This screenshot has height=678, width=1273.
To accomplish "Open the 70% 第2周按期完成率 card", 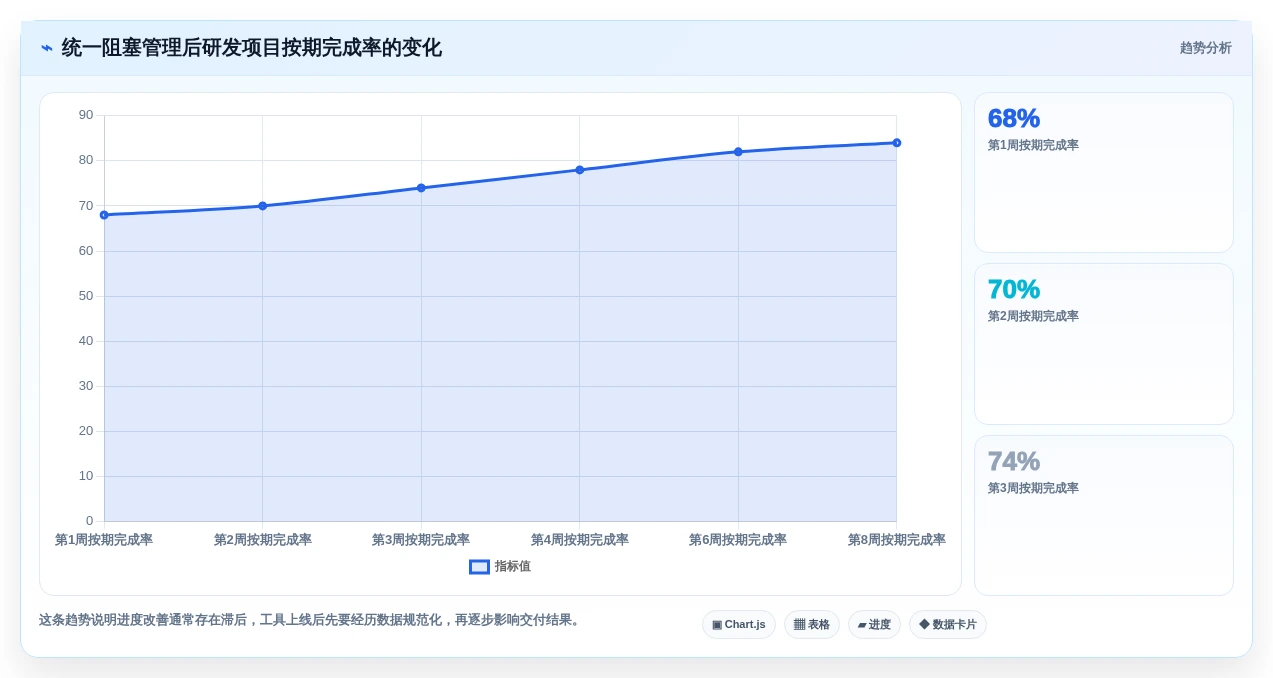I will click(1104, 344).
